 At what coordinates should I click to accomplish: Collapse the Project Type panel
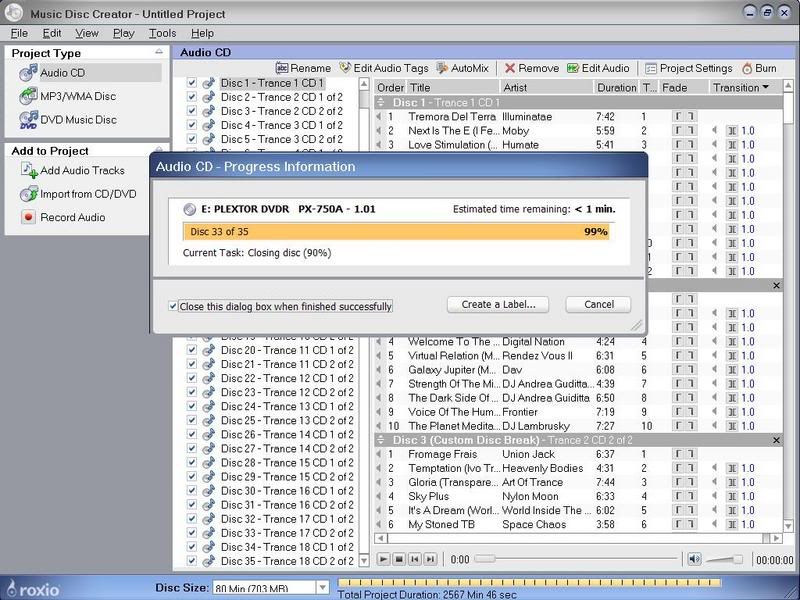tap(159, 52)
